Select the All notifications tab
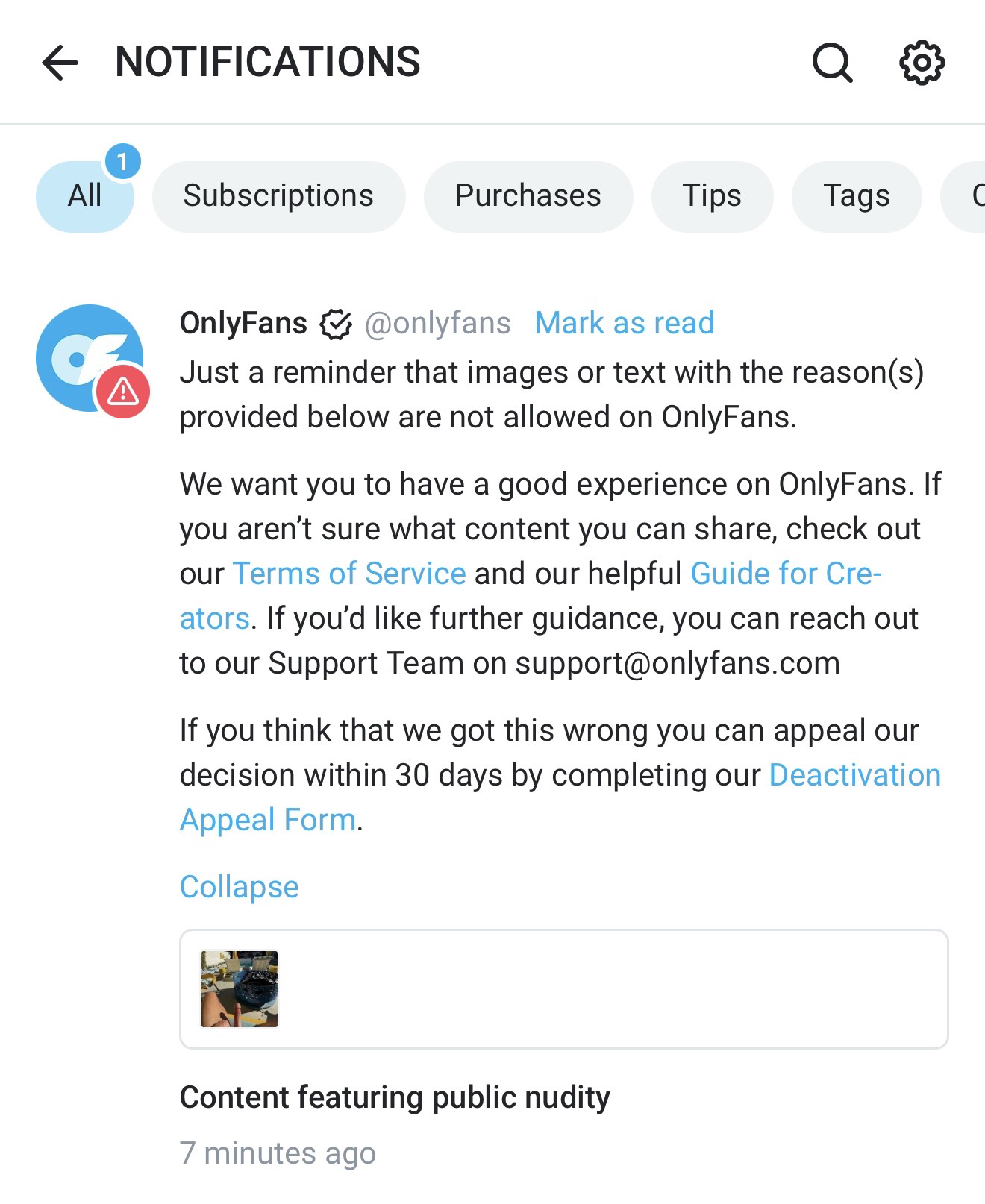The height and width of the screenshot is (1204, 985). (x=84, y=196)
